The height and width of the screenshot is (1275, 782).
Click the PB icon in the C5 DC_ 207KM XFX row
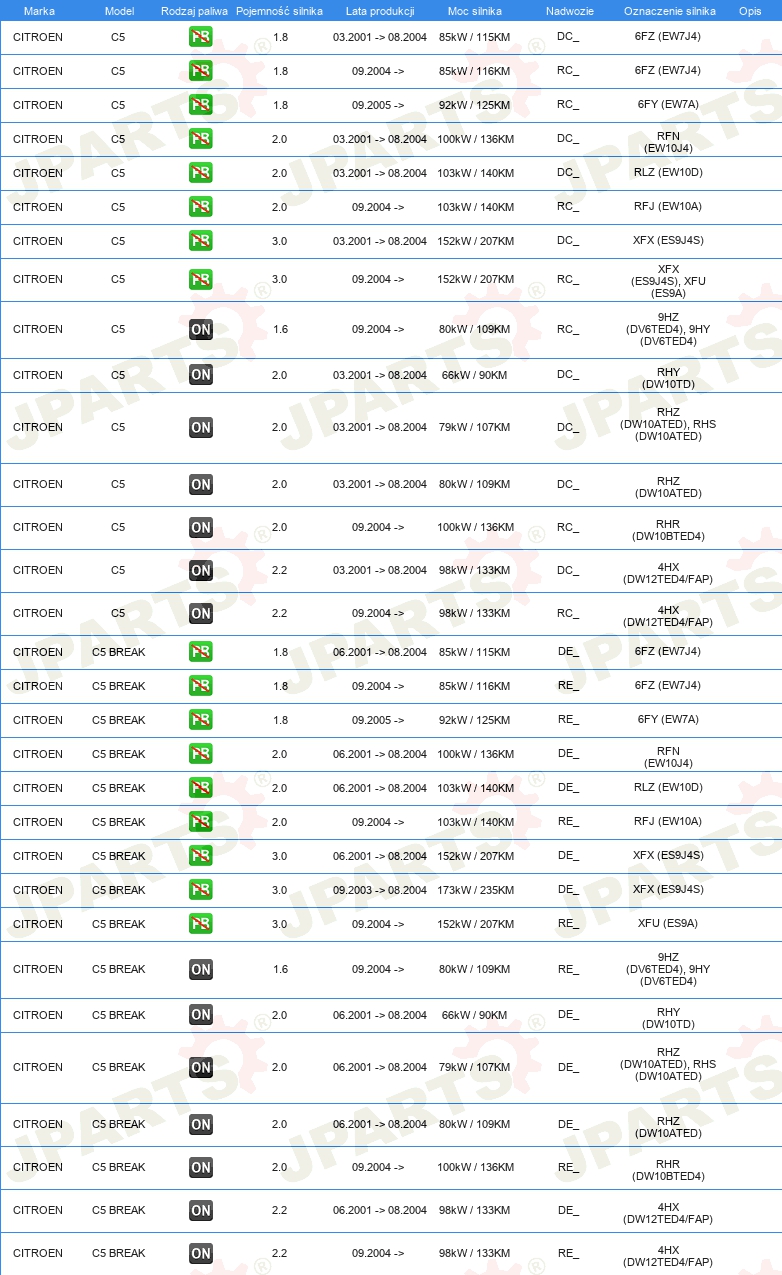coord(200,241)
